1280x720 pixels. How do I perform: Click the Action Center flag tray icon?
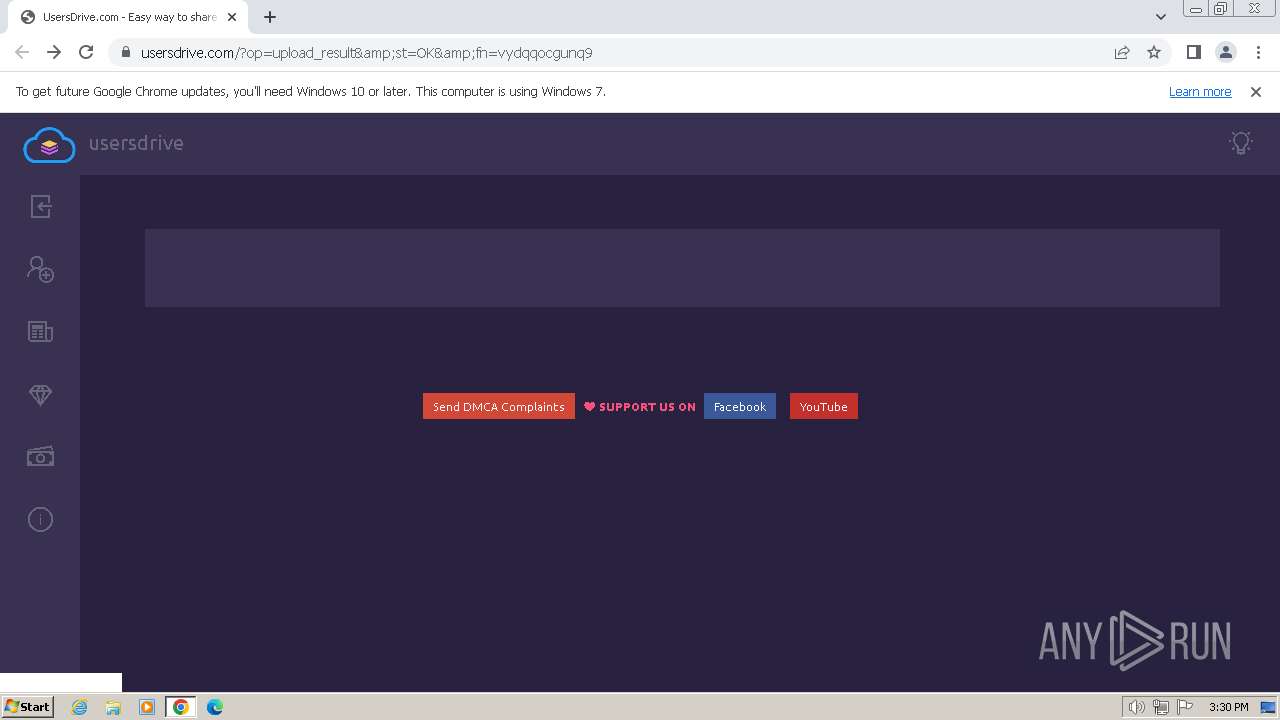[1185, 707]
